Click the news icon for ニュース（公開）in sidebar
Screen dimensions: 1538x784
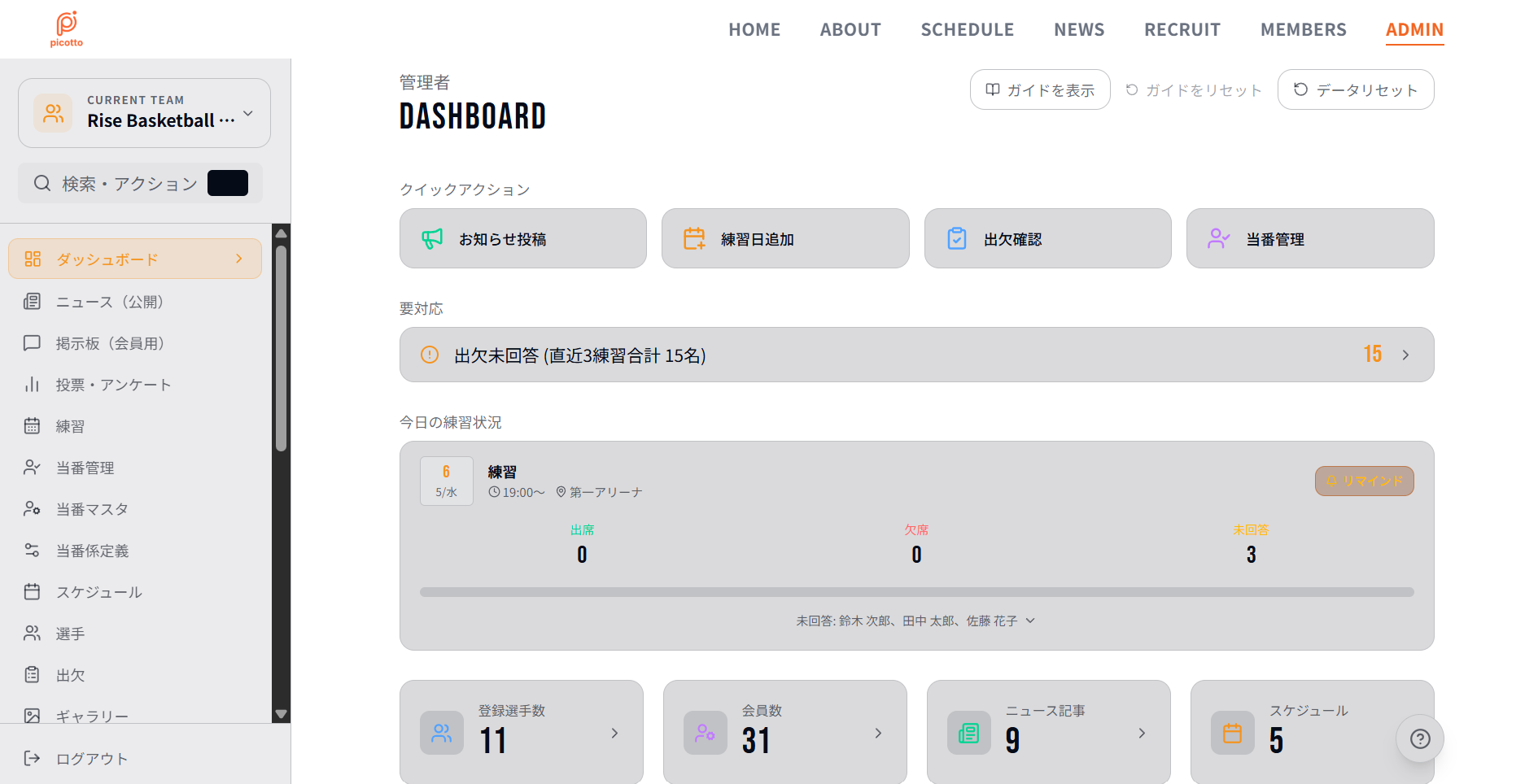(32, 302)
